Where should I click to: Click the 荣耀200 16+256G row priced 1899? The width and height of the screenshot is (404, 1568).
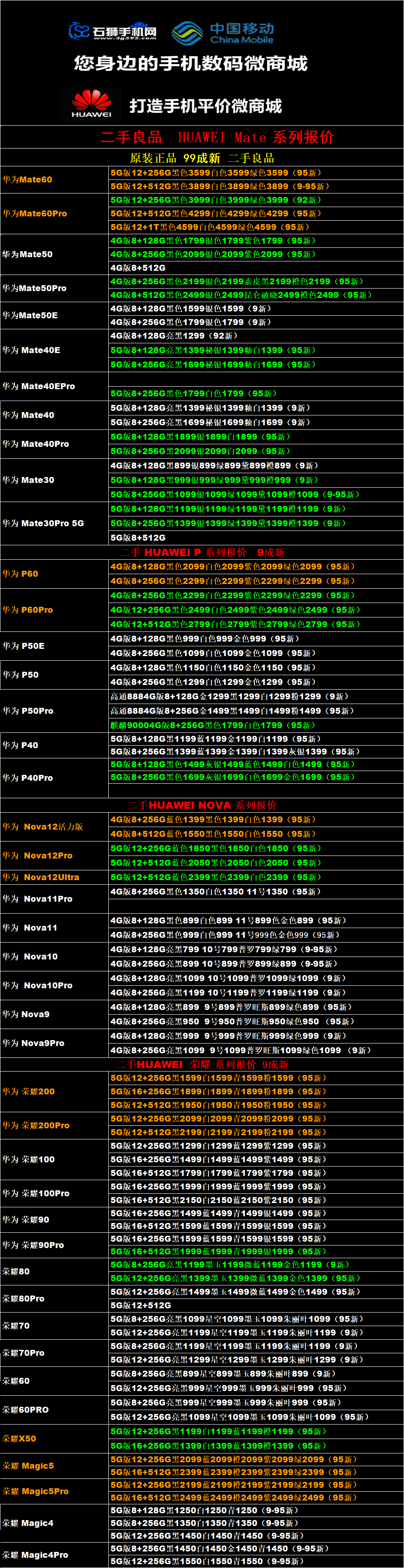pyautogui.click(x=256, y=1091)
